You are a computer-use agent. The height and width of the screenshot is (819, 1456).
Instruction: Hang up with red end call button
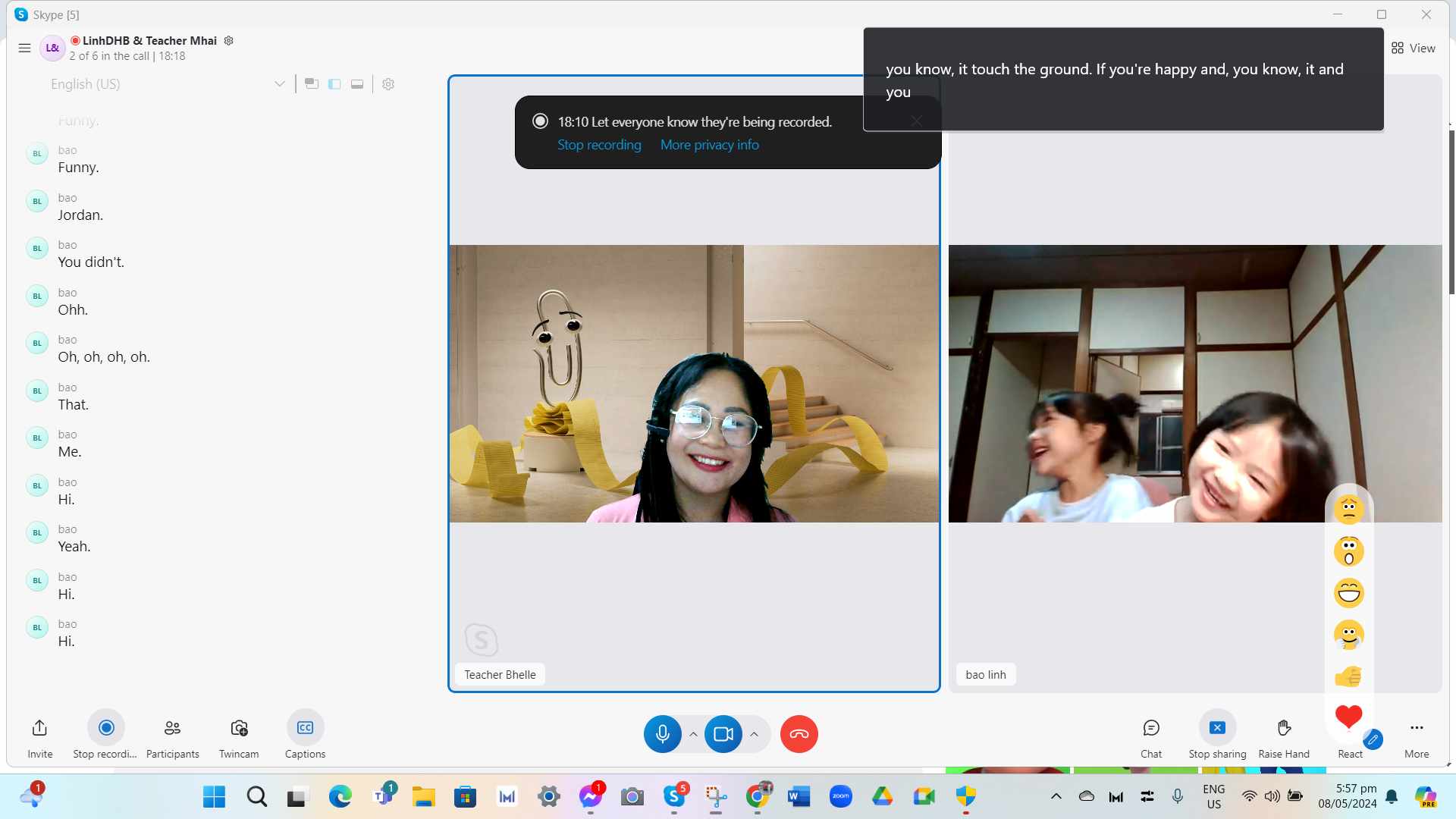(799, 734)
